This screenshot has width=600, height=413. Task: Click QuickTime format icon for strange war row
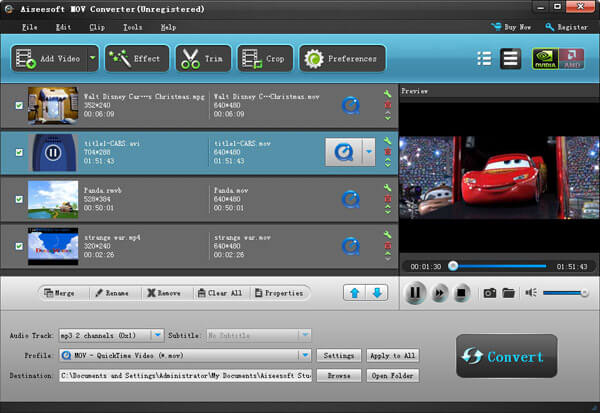[x=351, y=246]
